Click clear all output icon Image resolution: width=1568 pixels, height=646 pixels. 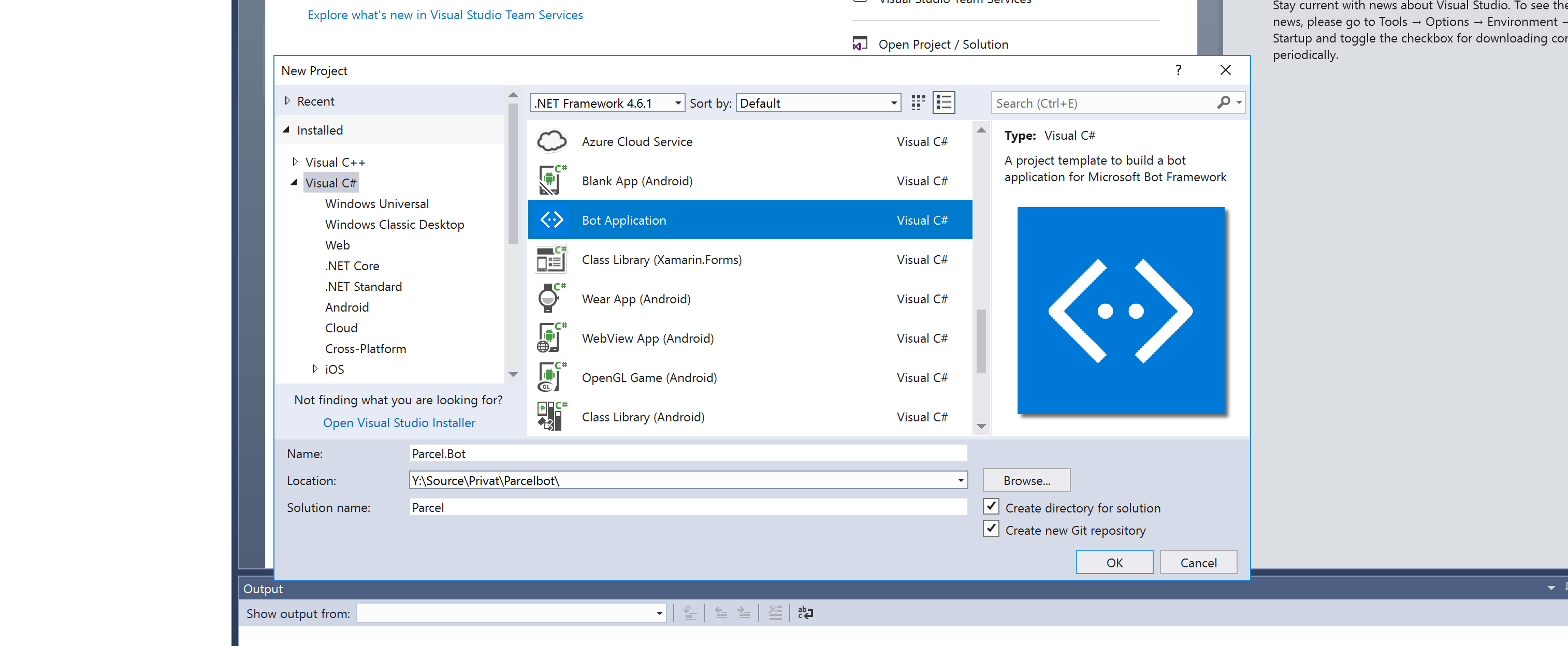click(x=775, y=613)
